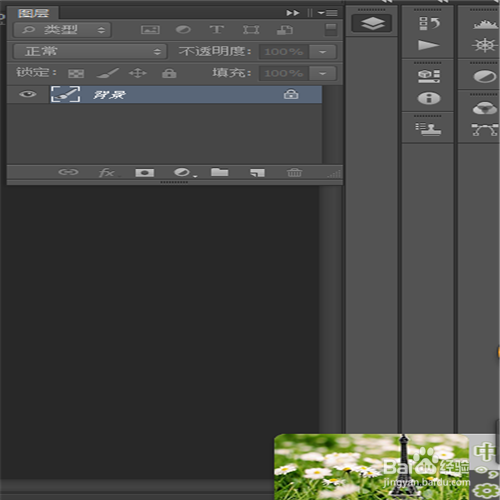Add a layer mask
500x500 pixels.
pyautogui.click(x=144, y=173)
